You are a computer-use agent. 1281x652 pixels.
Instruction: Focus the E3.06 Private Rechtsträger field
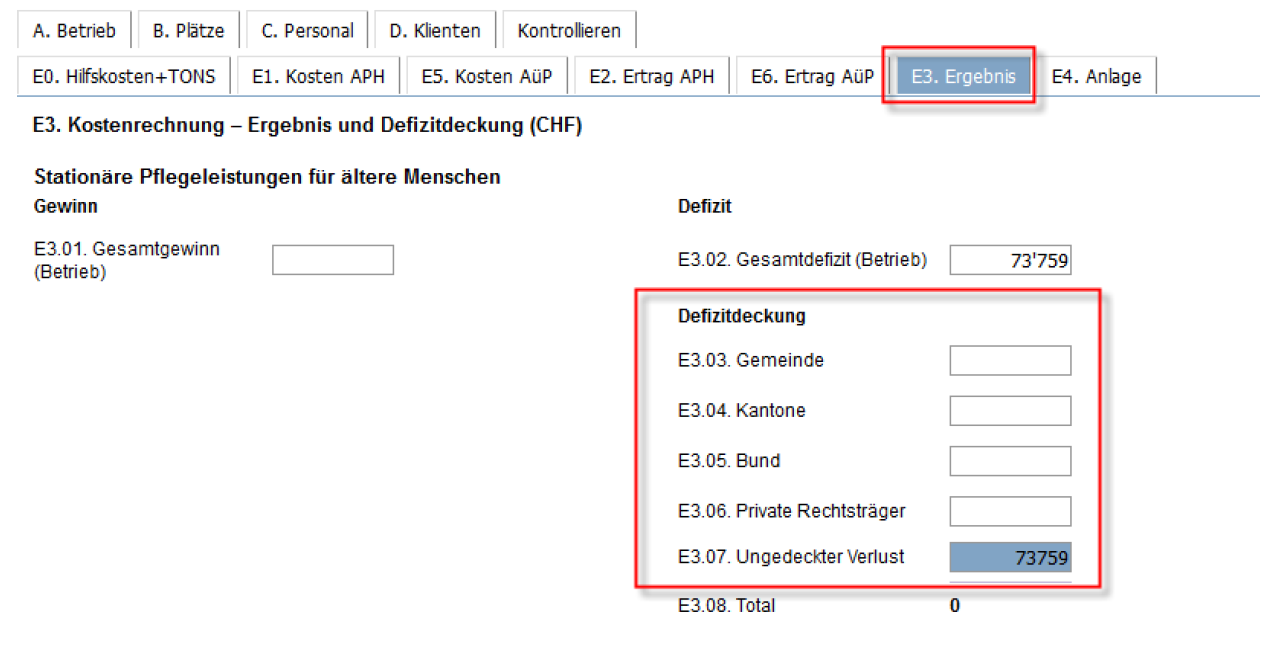tap(1010, 511)
